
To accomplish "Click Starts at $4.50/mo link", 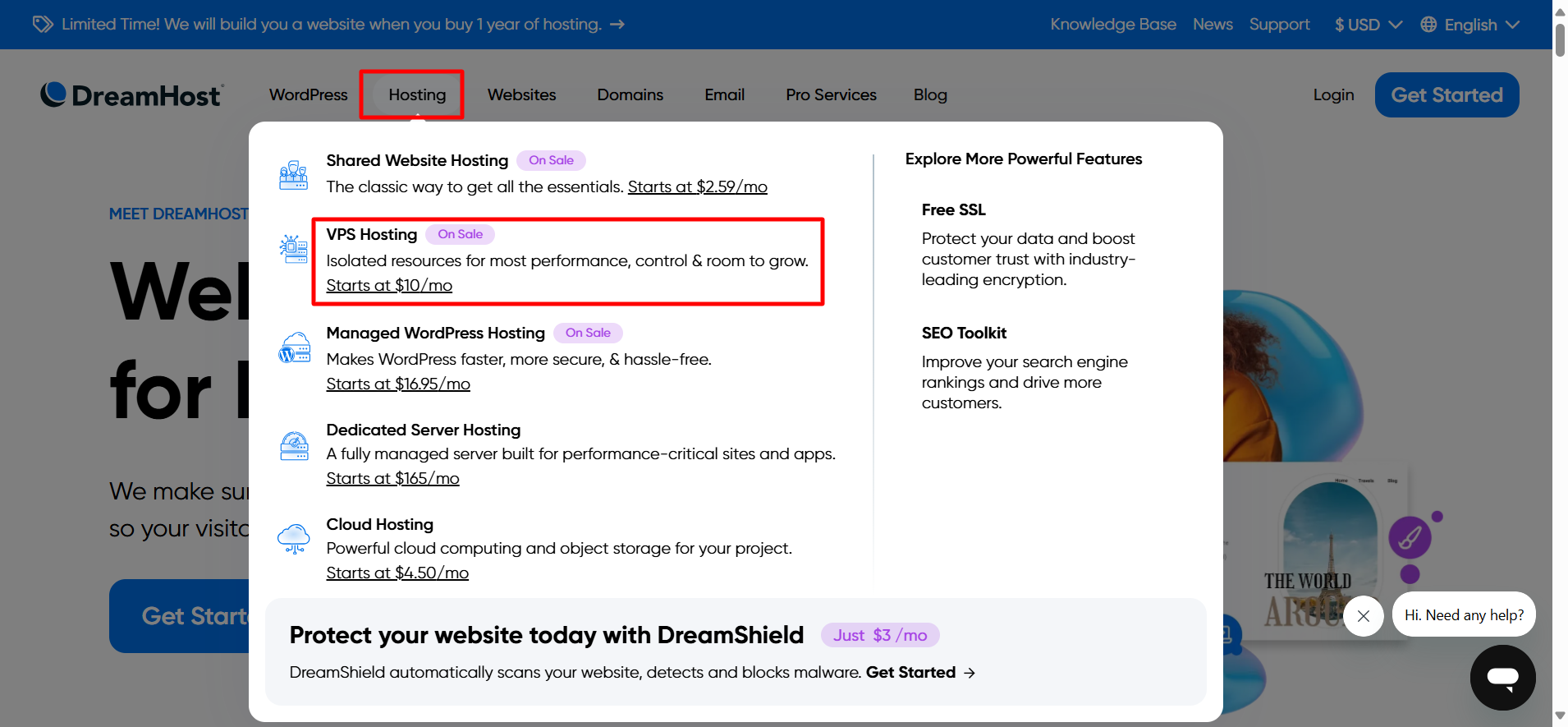I will (x=397, y=573).
